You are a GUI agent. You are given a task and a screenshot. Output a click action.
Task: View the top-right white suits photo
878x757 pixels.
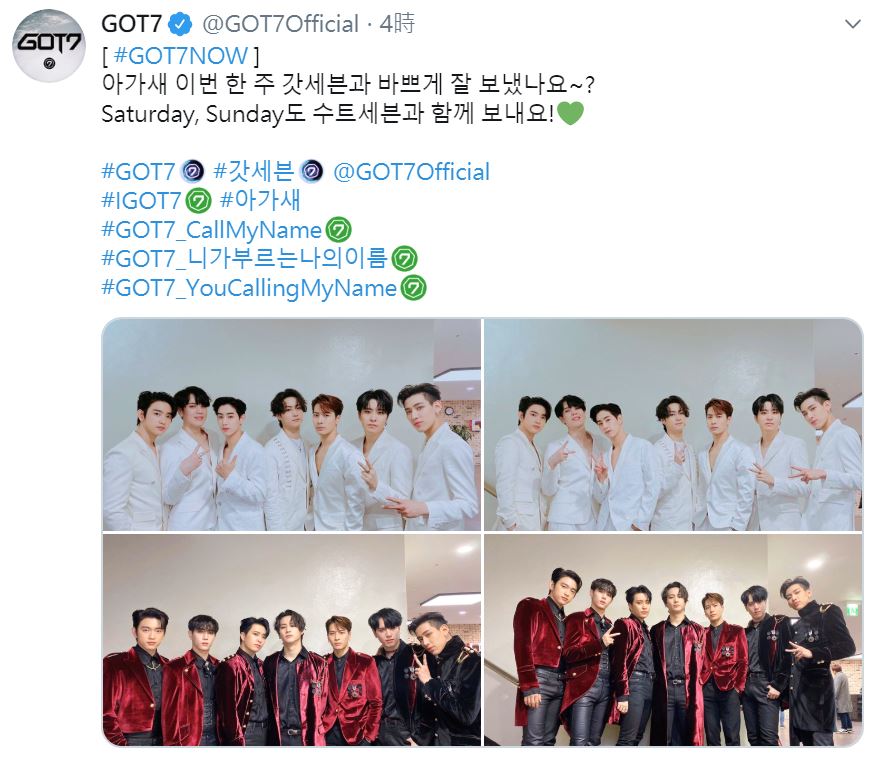click(x=673, y=425)
